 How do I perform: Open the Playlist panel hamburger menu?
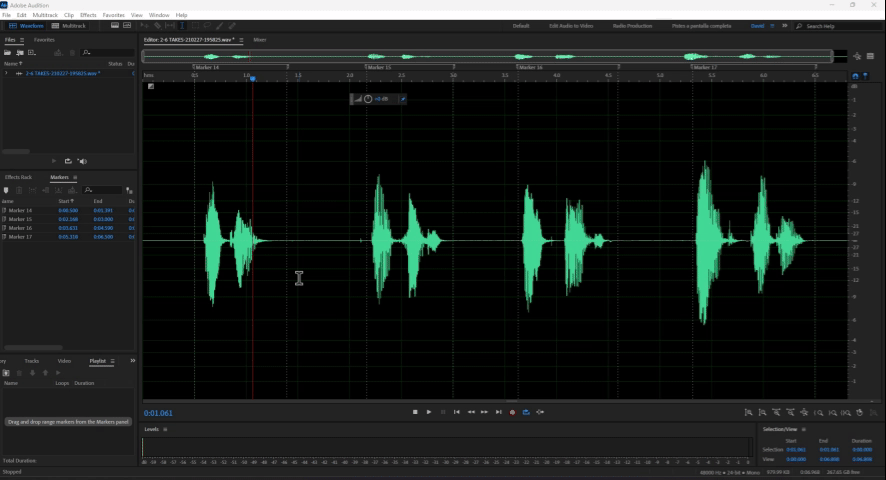point(112,361)
